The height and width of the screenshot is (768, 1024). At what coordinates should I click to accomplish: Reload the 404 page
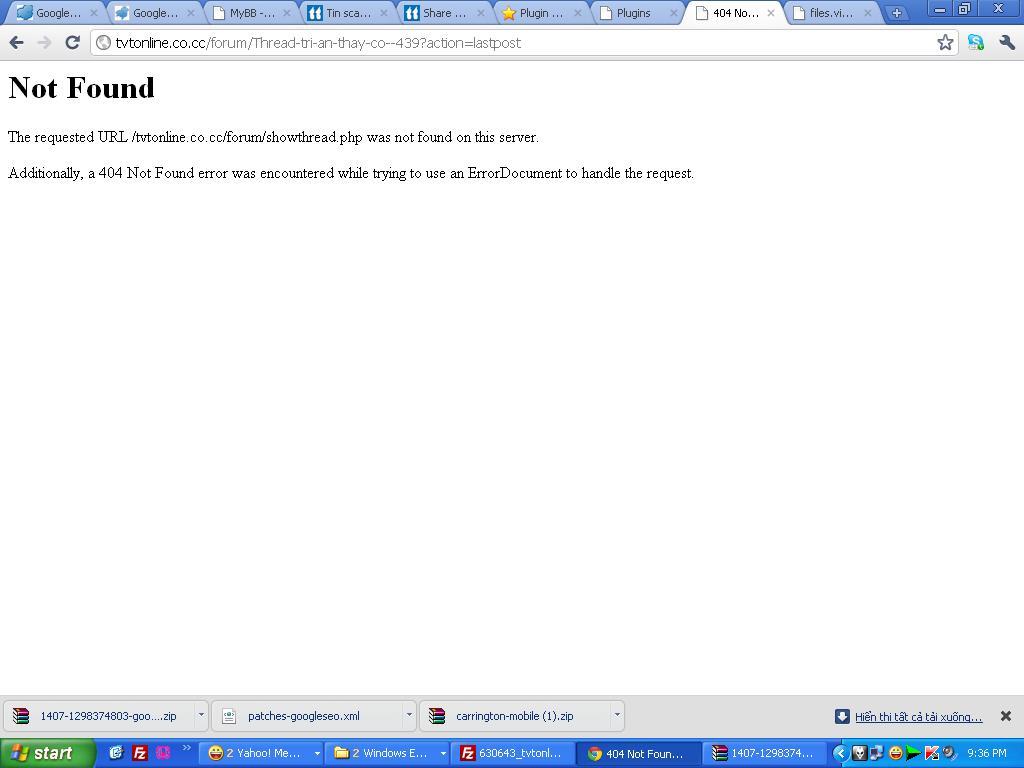coord(72,42)
